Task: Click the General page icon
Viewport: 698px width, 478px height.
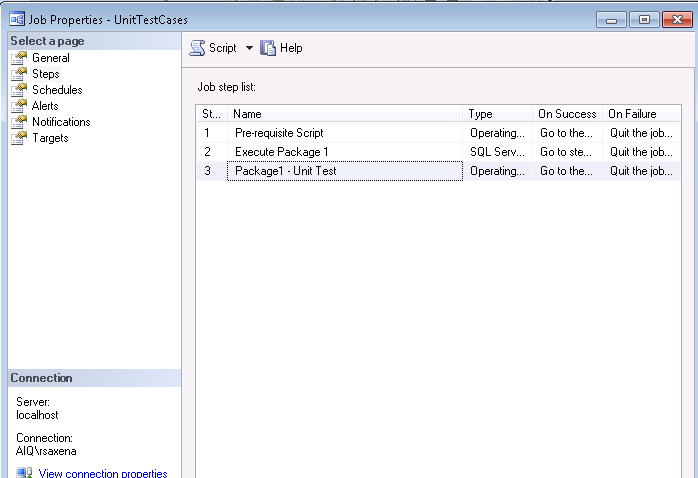Action: [x=19, y=58]
